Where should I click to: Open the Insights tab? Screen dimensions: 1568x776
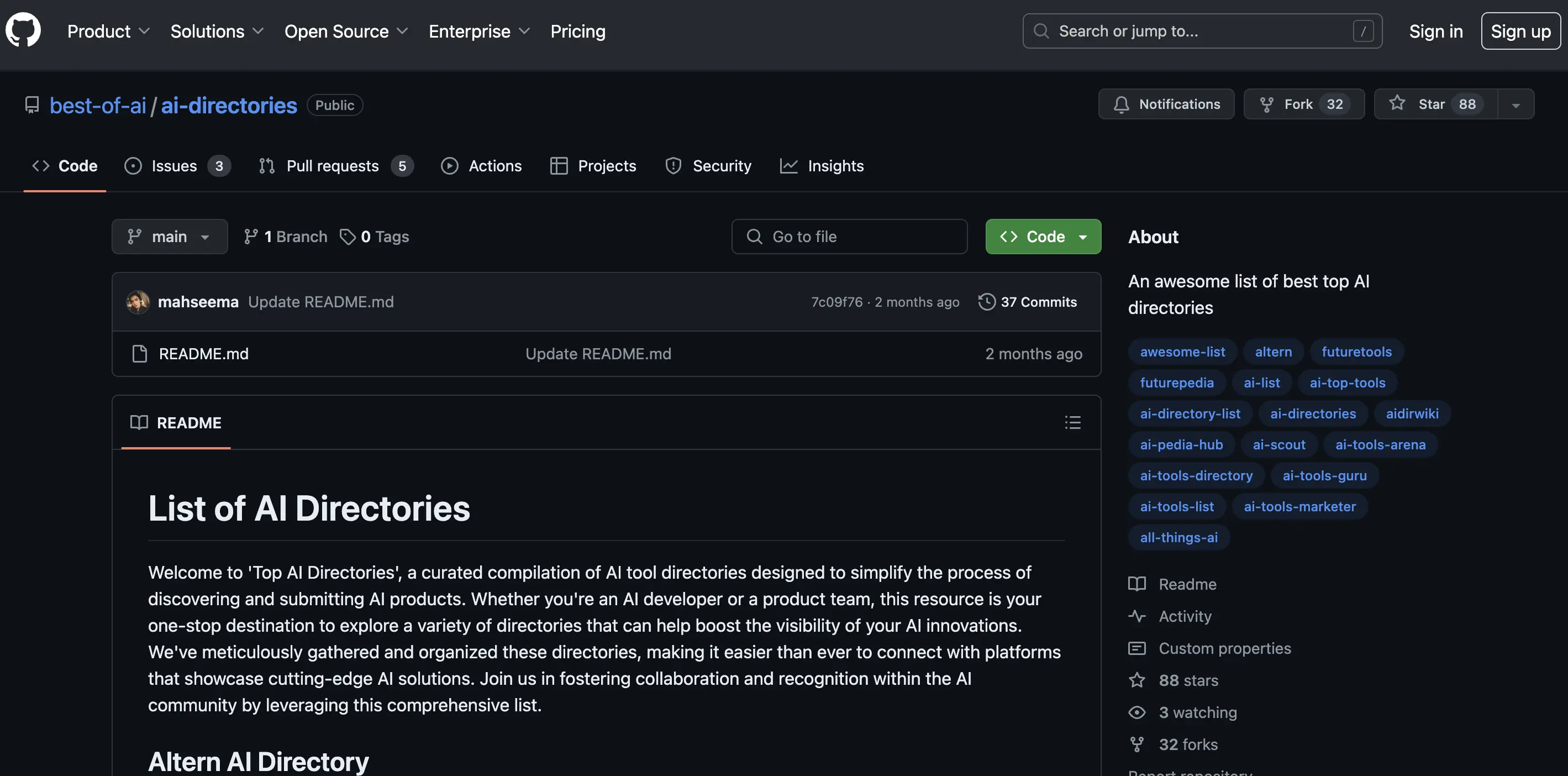click(x=822, y=166)
